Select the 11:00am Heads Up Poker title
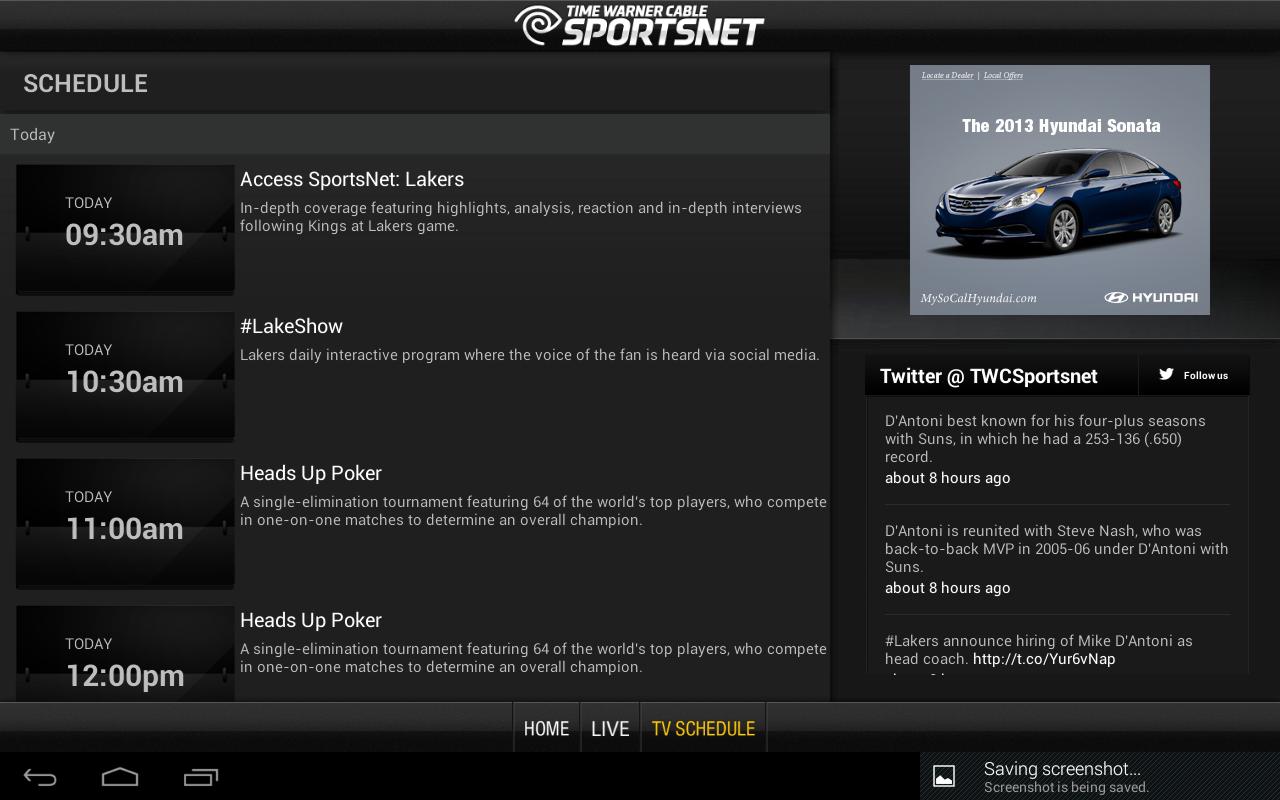 point(311,473)
